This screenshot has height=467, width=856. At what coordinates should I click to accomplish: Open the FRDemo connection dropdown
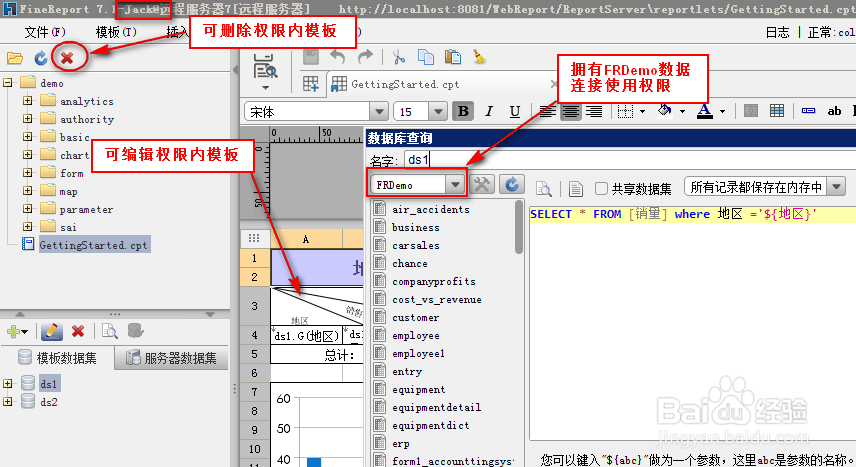click(455, 185)
